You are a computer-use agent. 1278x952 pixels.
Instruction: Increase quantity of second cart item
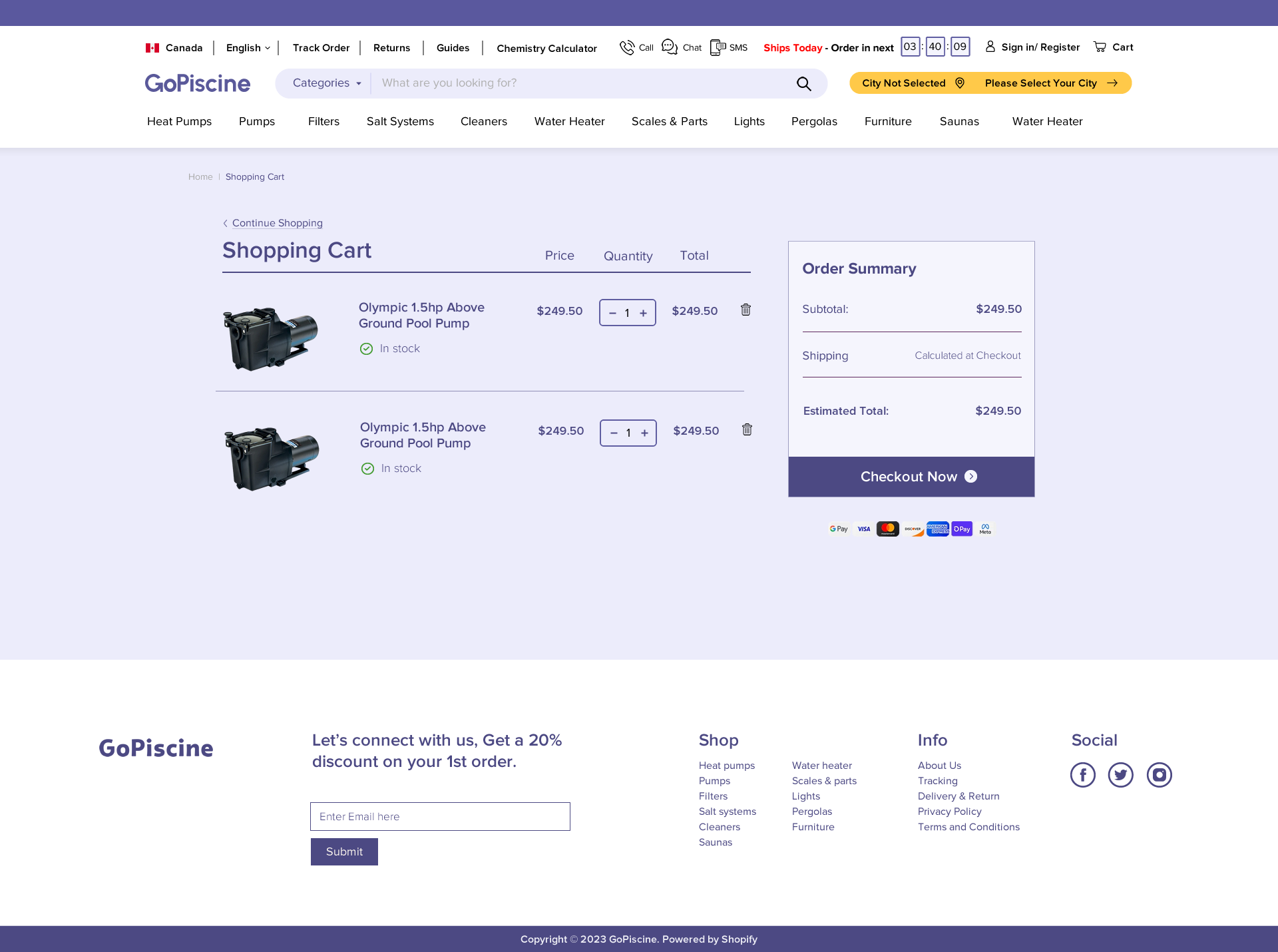pyautogui.click(x=645, y=433)
